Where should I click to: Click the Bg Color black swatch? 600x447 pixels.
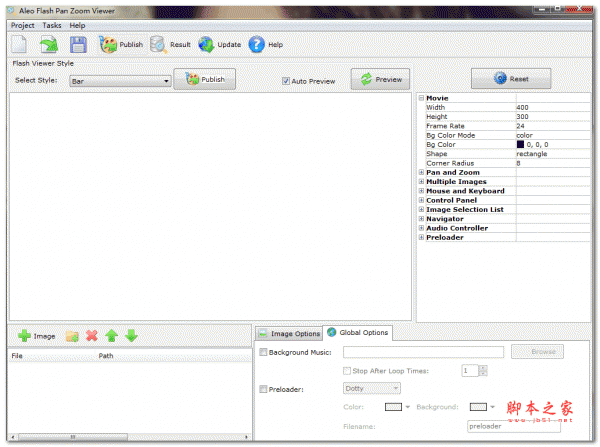click(x=520, y=144)
